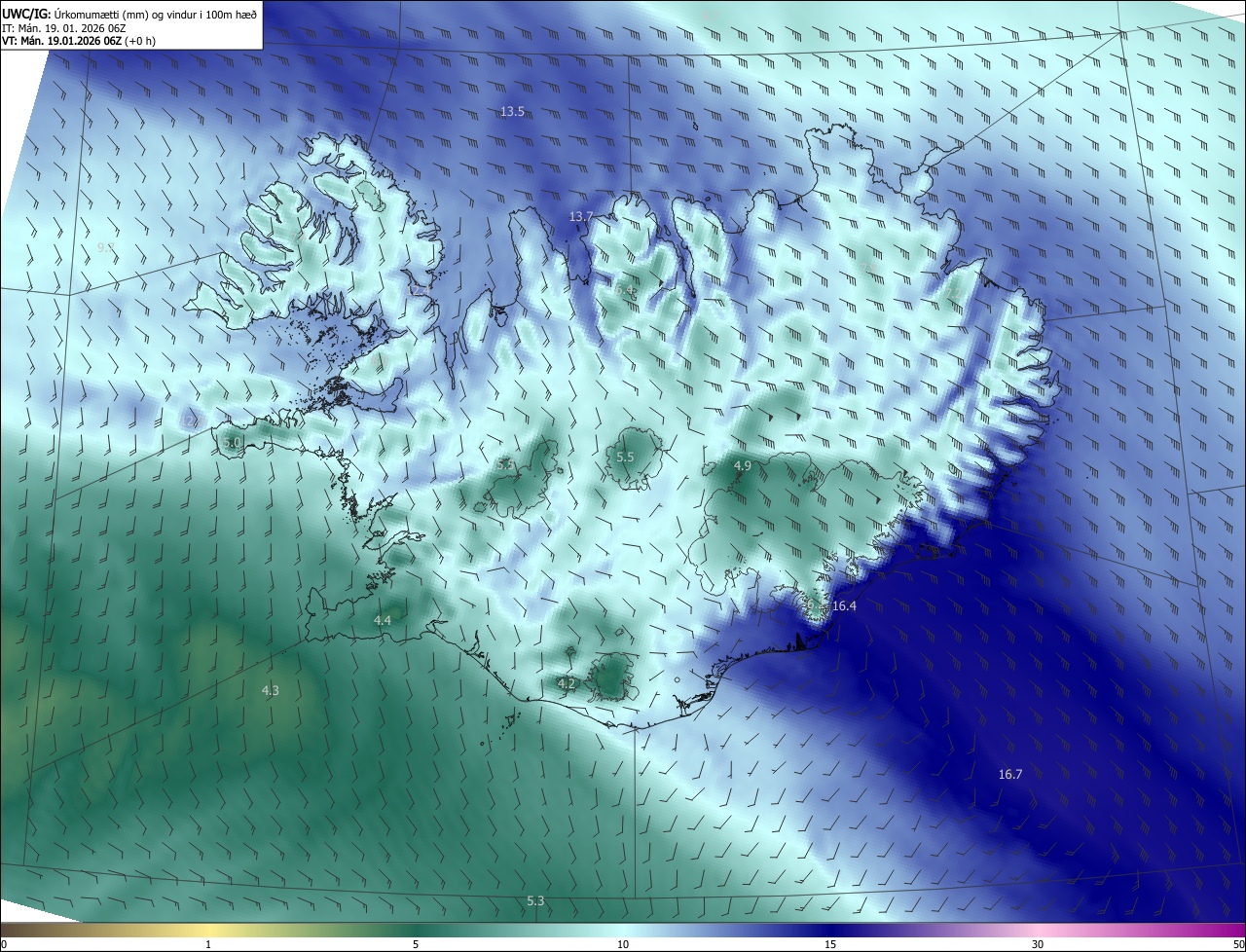Click the color scale tick label 5
The height and width of the screenshot is (952, 1246).
click(x=416, y=944)
